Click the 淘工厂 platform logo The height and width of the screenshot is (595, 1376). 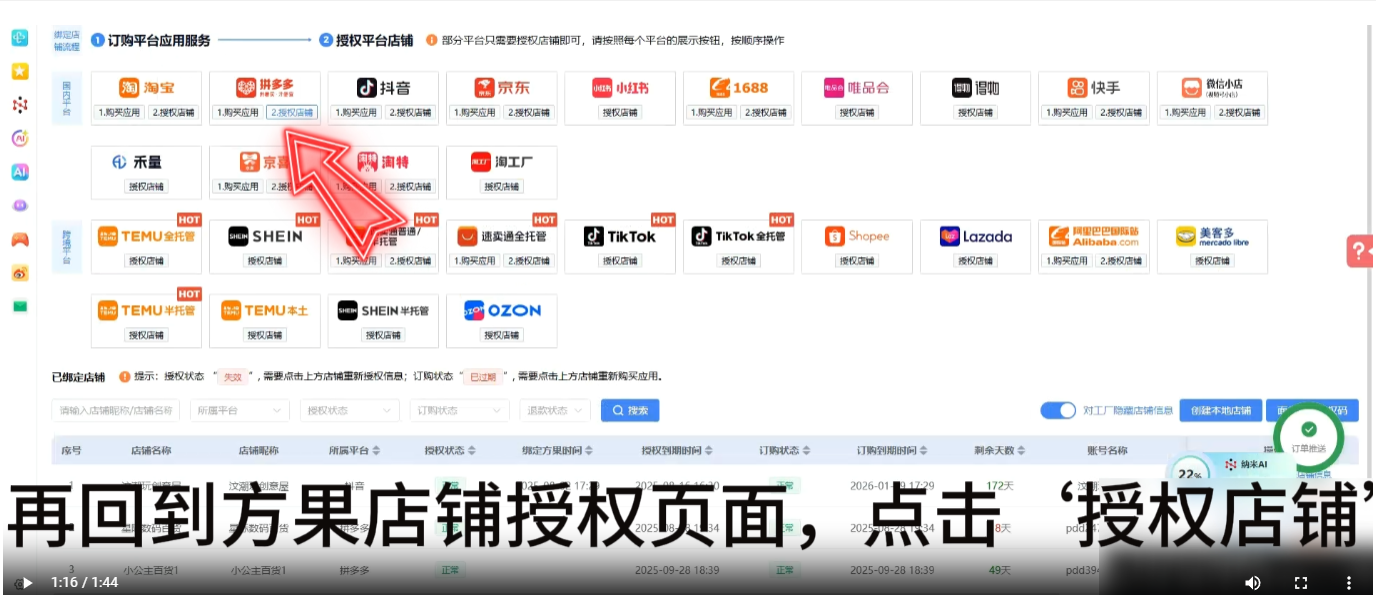click(x=501, y=162)
